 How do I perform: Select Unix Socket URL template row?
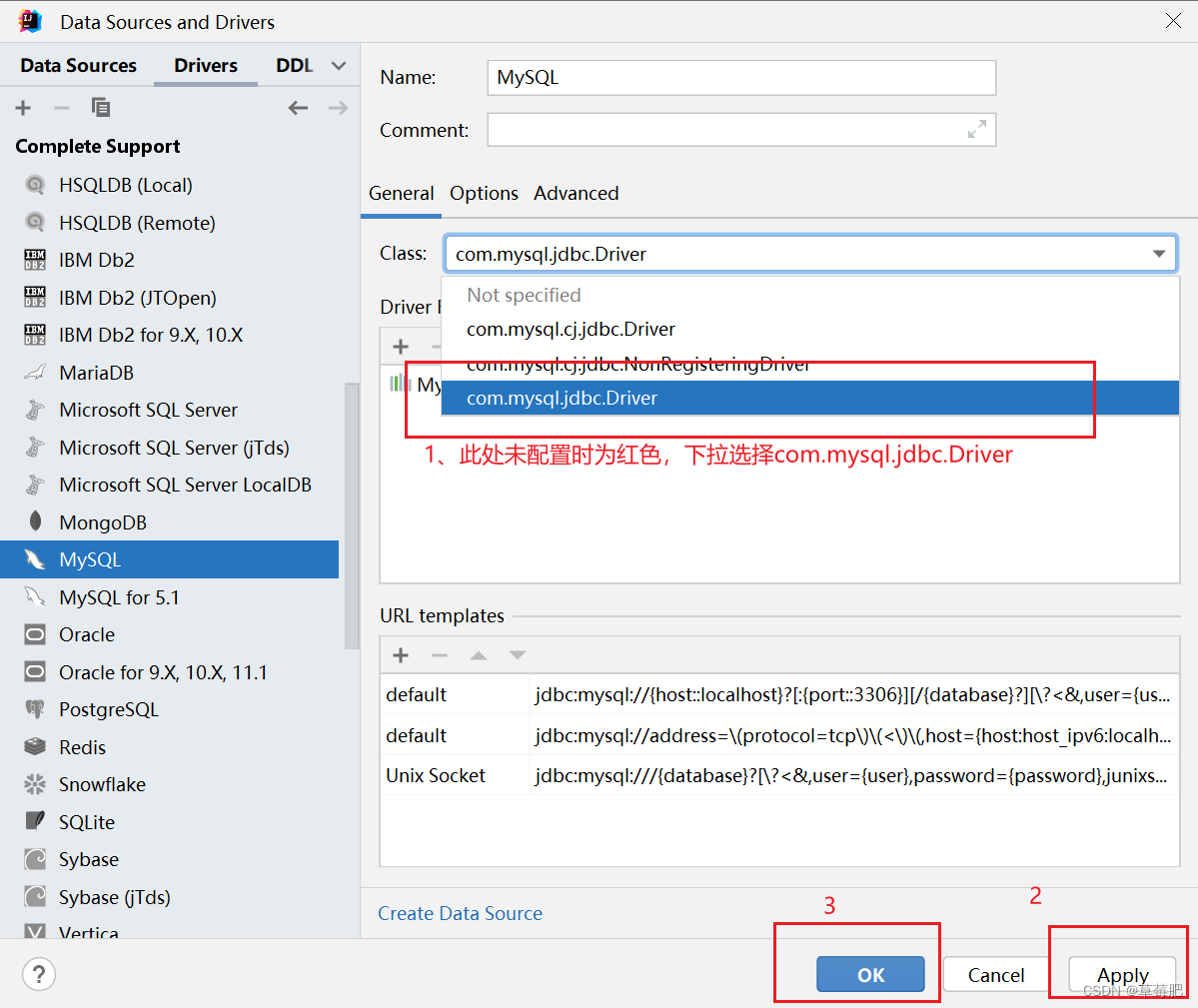(x=779, y=776)
